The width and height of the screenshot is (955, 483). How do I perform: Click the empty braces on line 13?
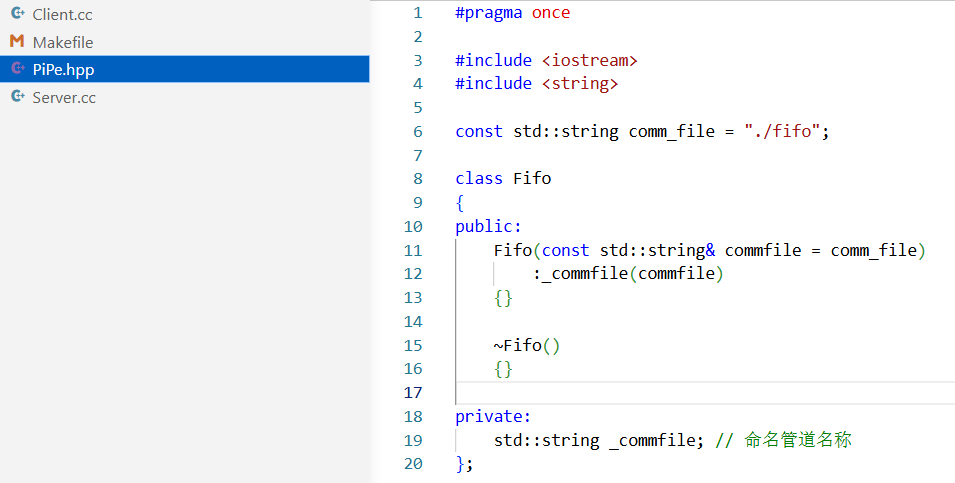(503, 298)
